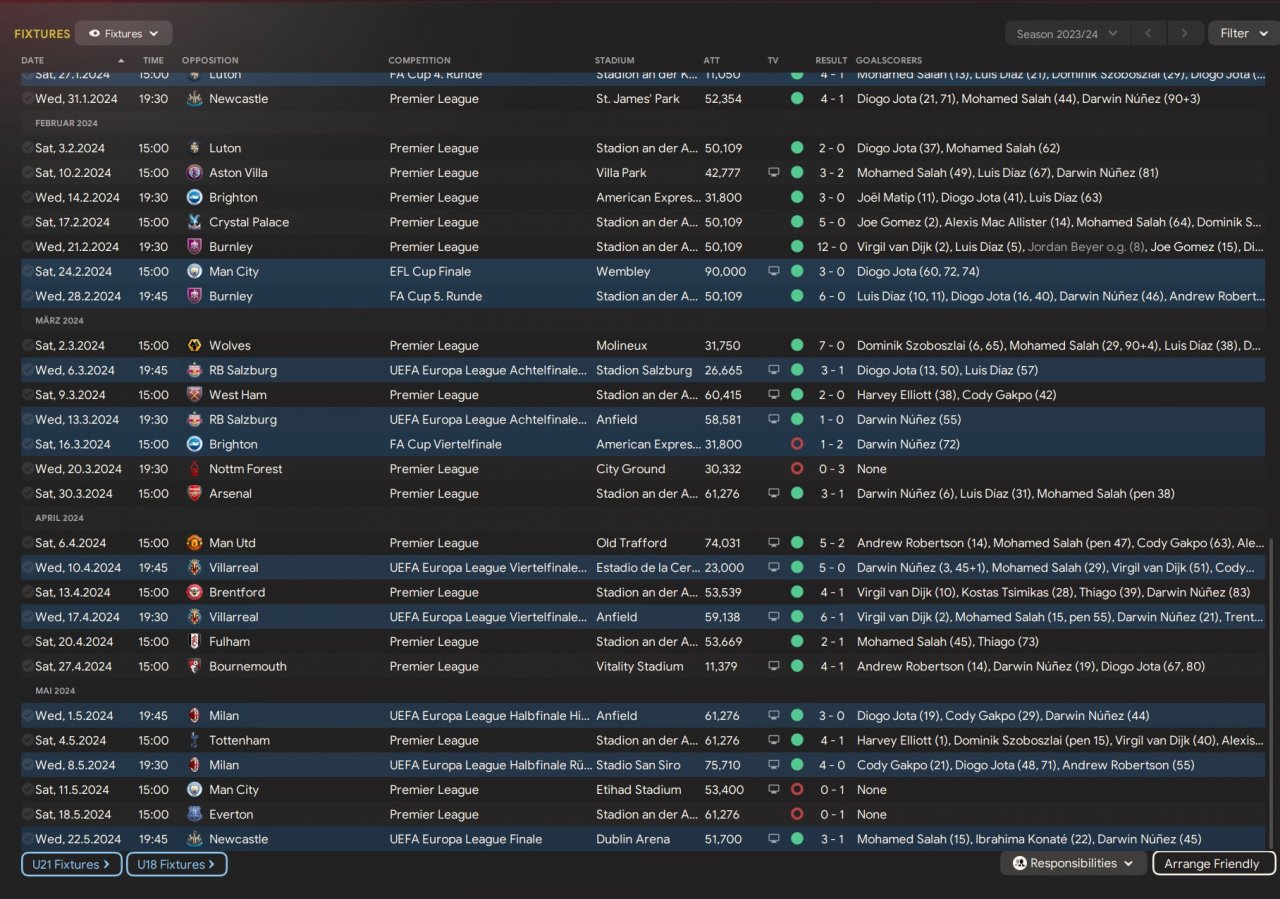Click the red loss indicator on the Everton row
The height and width of the screenshot is (899, 1280).
(x=797, y=815)
